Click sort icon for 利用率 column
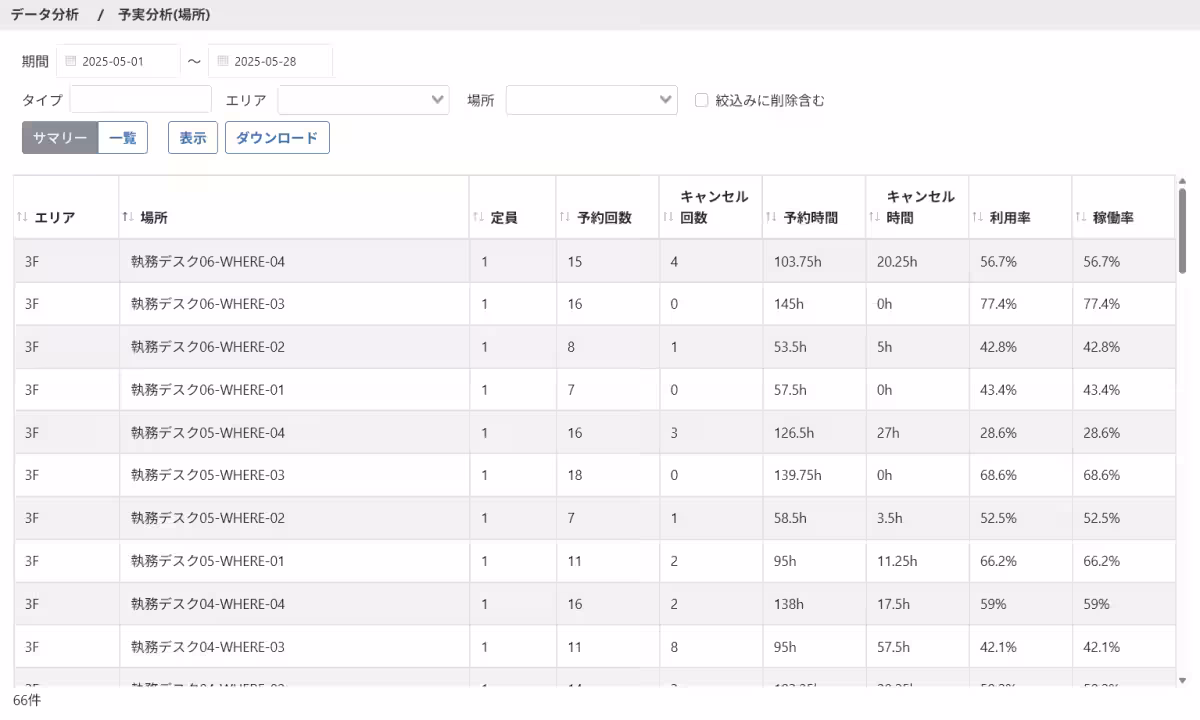 977,218
